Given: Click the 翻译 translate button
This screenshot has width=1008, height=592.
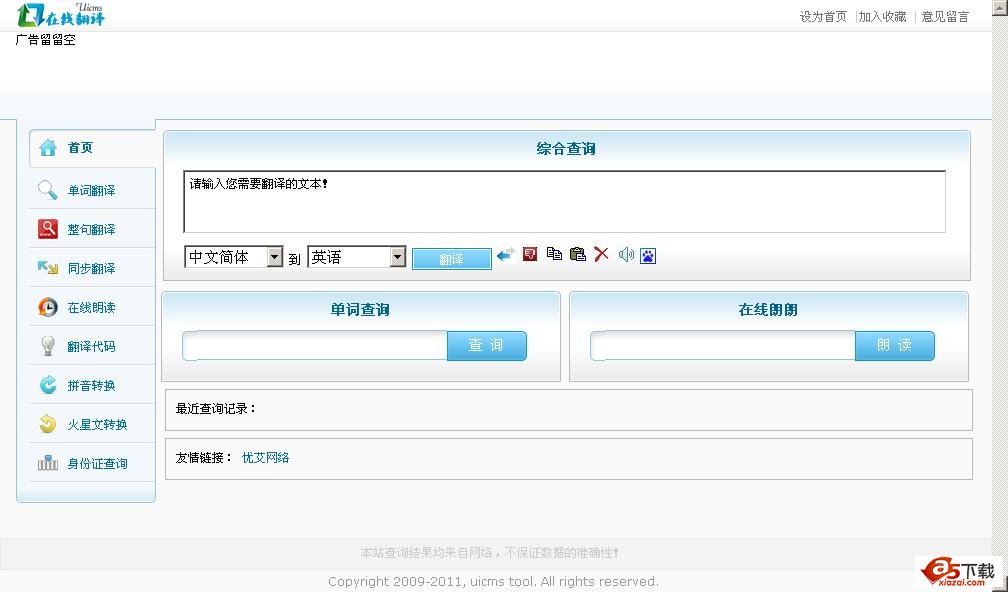Looking at the screenshot, I should point(451,259).
